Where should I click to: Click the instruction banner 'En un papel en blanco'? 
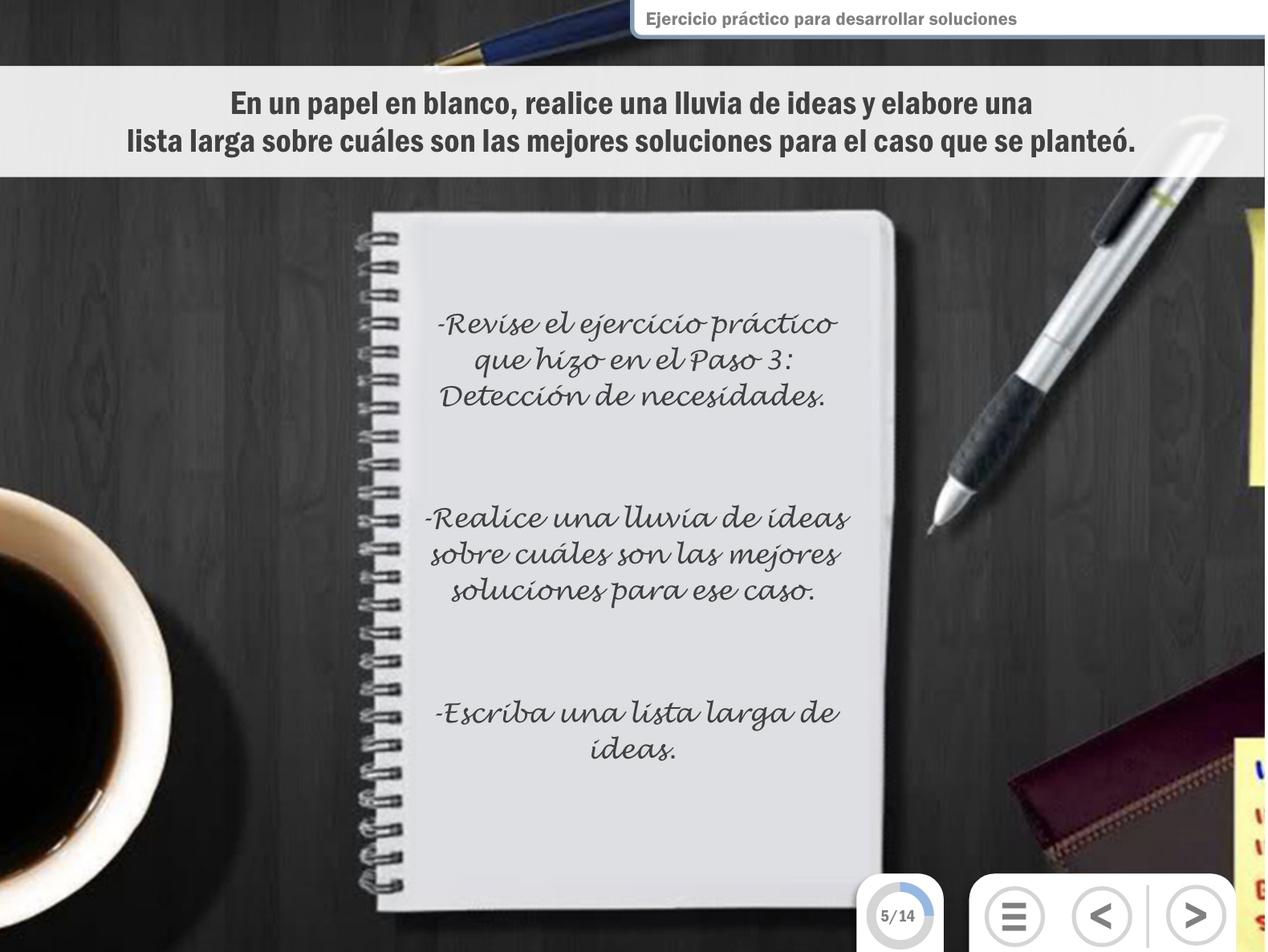[632, 122]
